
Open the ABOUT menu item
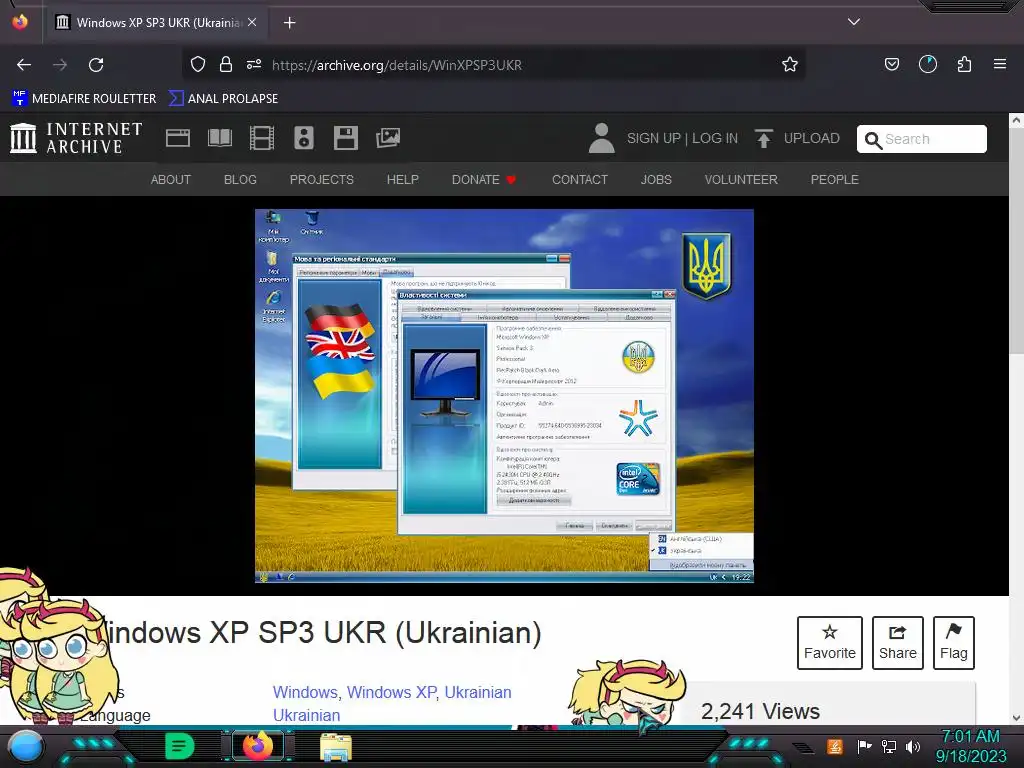pos(171,180)
